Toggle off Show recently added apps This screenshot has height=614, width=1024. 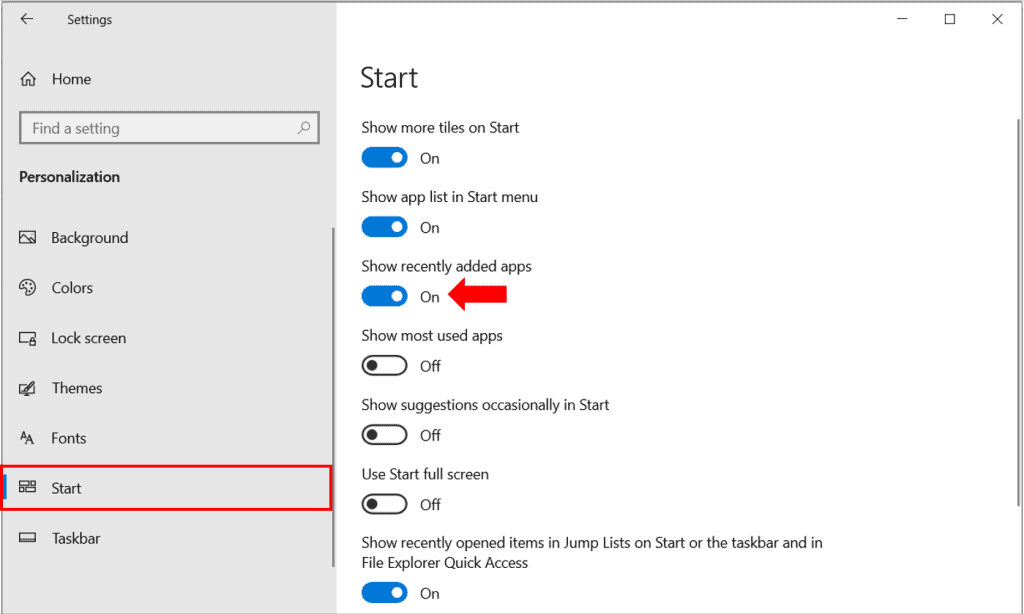(384, 297)
